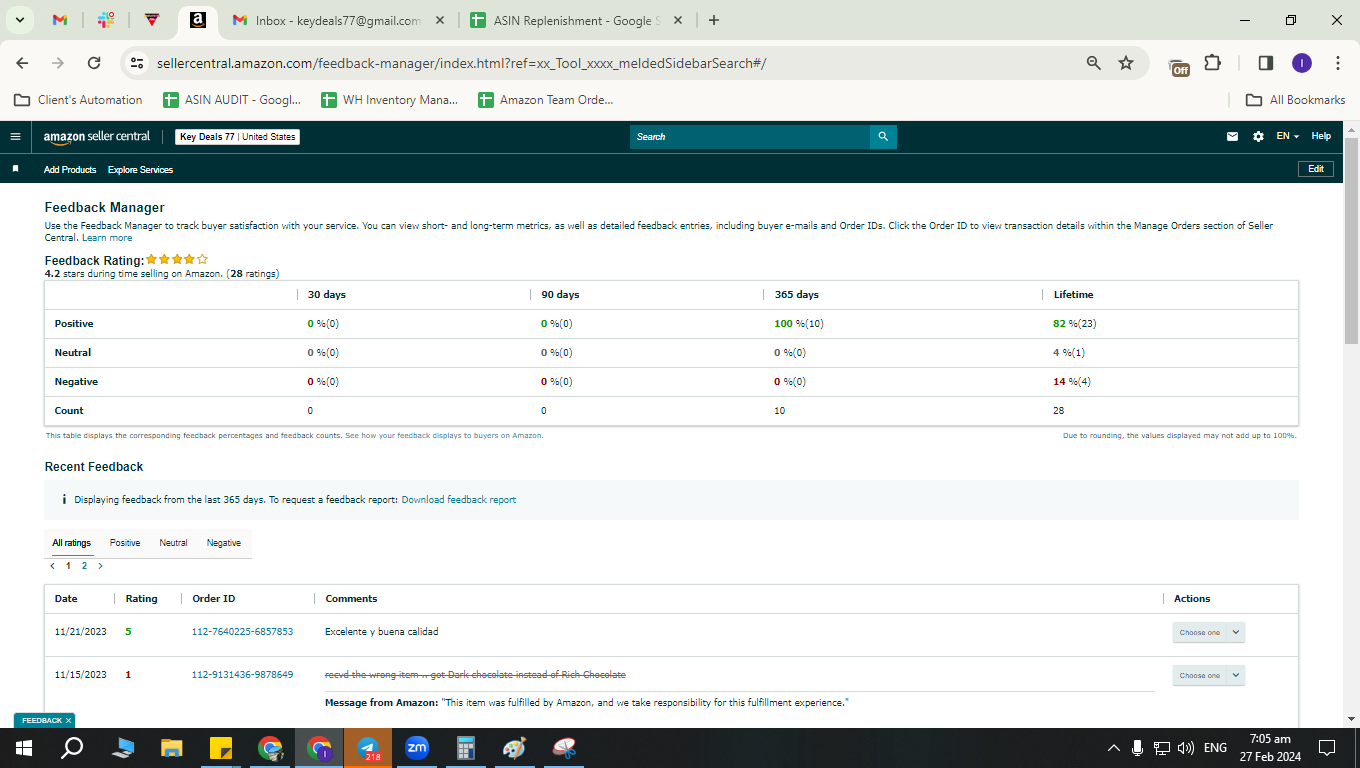Click the browser address bar URL
The image size is (1360, 768).
461,63
